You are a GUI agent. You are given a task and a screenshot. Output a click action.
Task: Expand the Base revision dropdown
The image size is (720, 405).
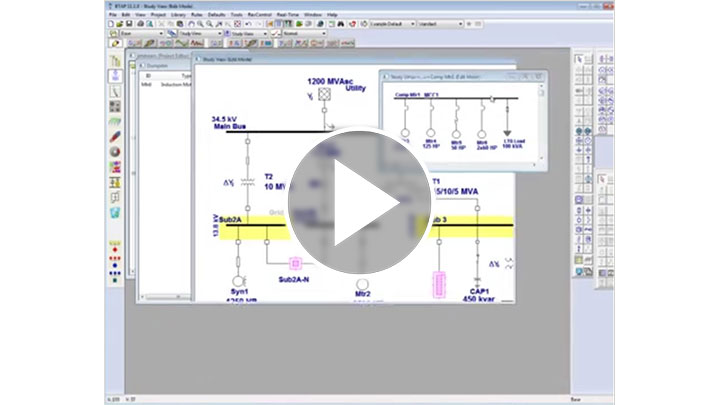click(161, 34)
